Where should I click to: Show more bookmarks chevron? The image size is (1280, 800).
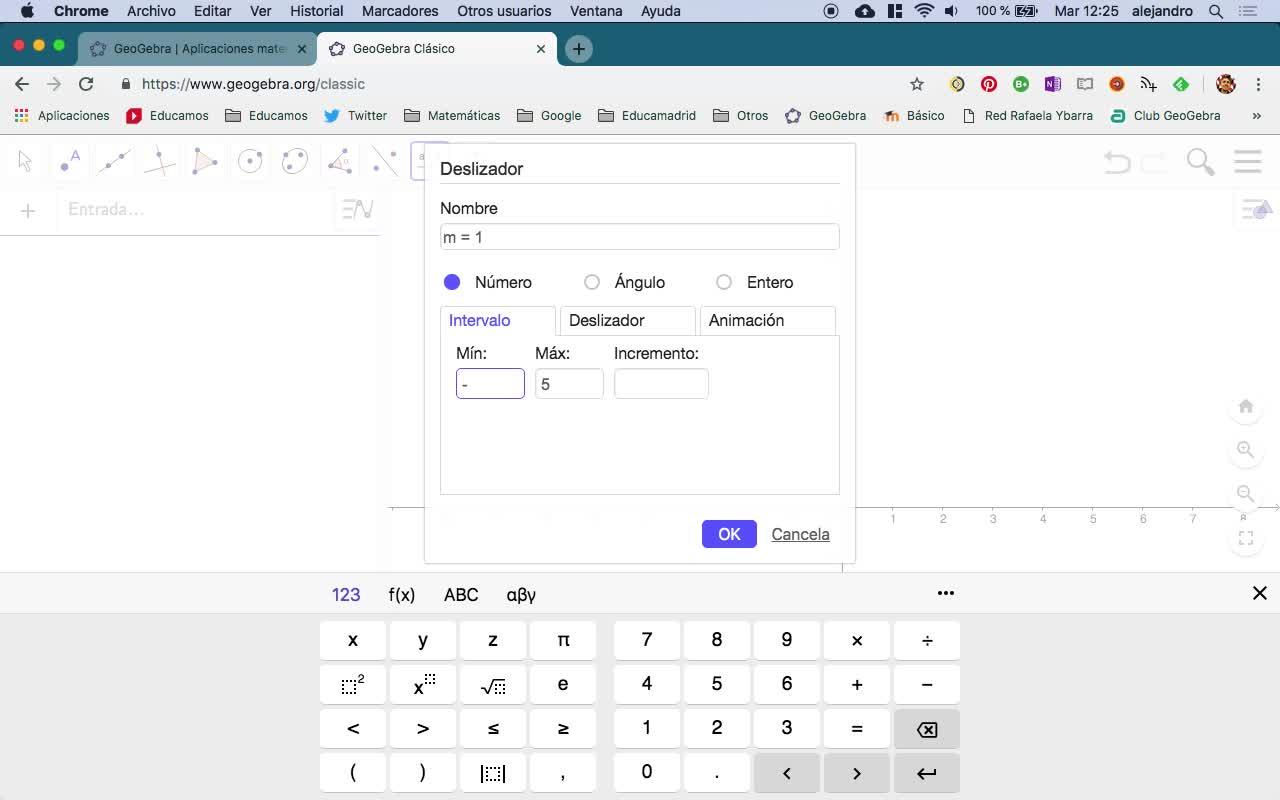[x=1257, y=116]
